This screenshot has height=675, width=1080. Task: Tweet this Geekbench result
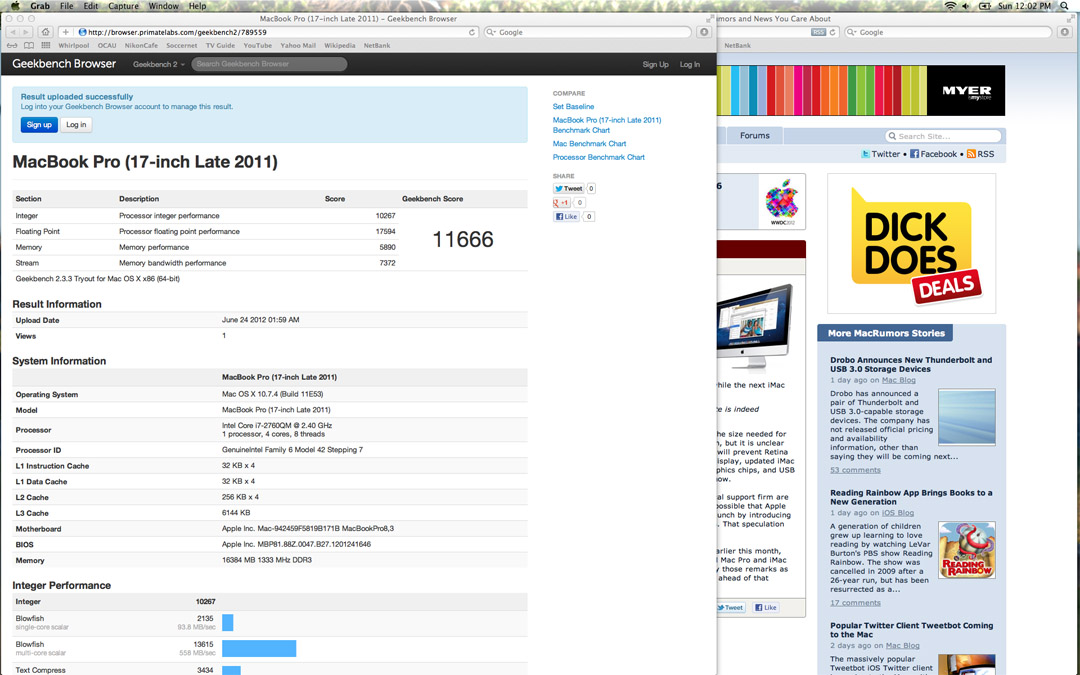pos(569,189)
